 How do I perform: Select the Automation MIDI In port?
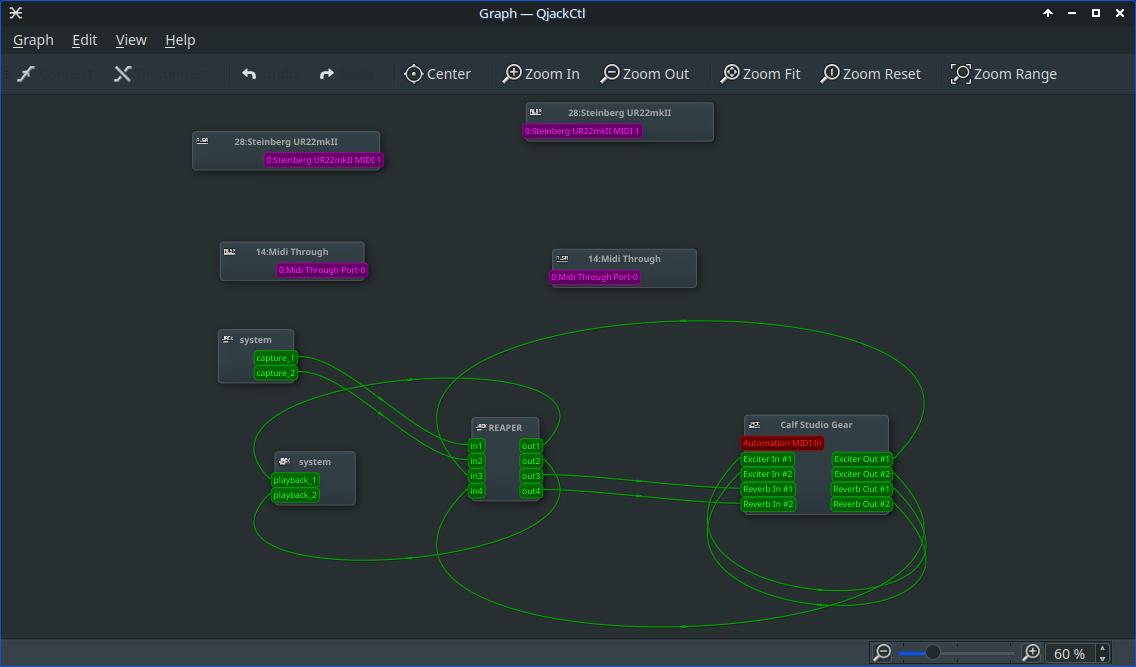[x=782, y=443]
